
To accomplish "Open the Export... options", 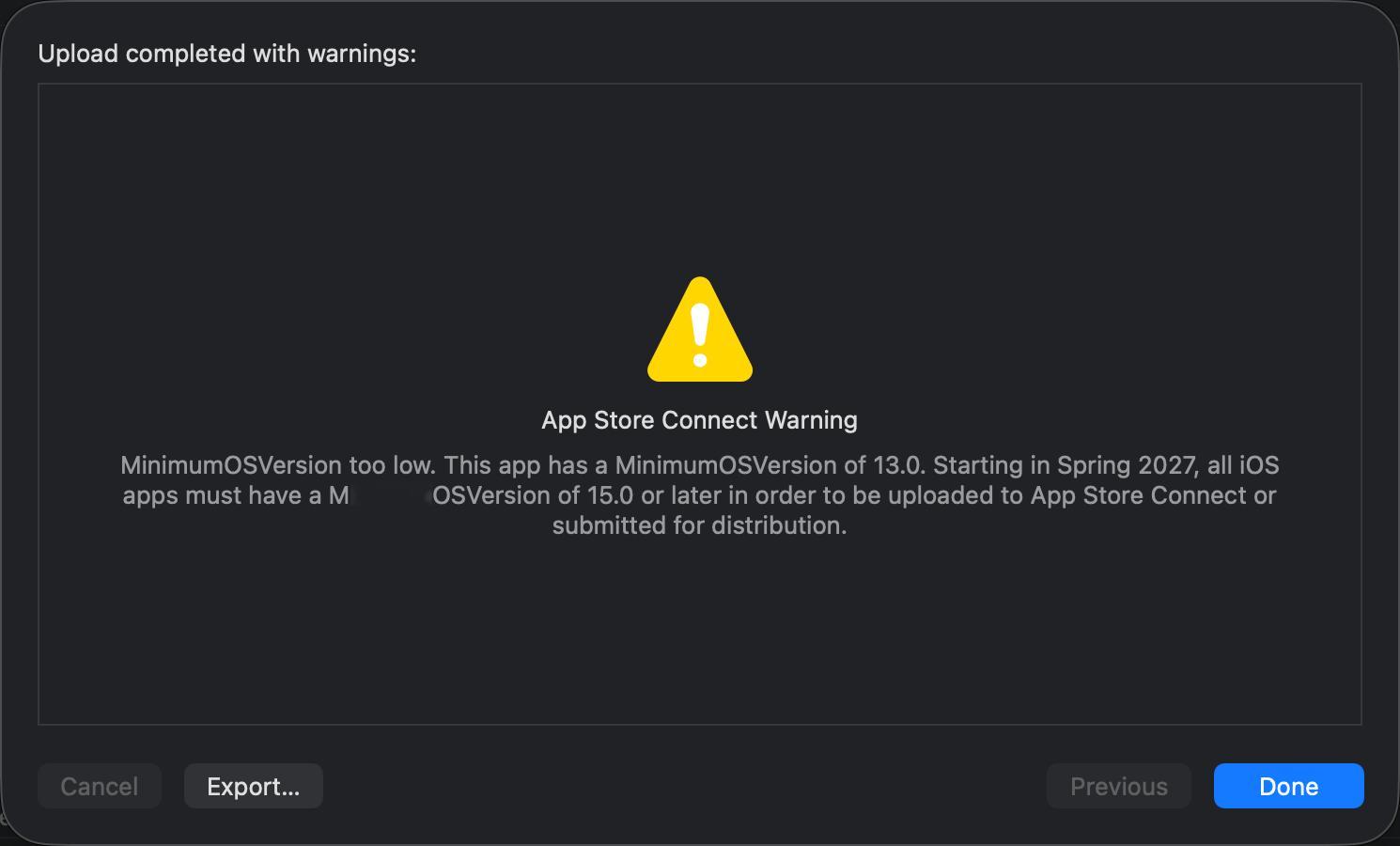I will (x=254, y=786).
